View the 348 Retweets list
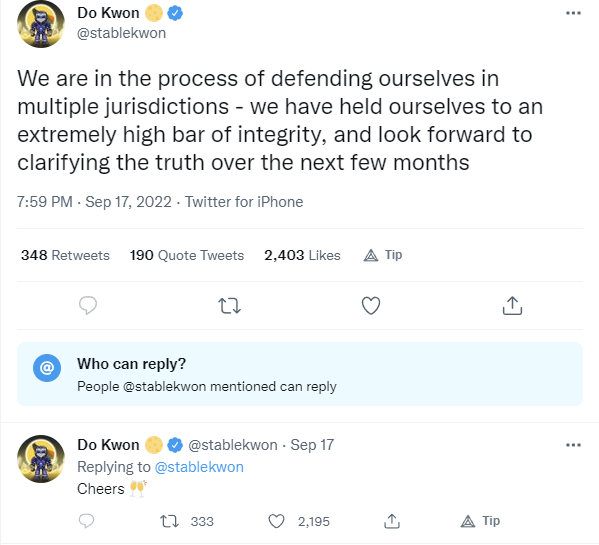The image size is (599, 545). [65, 255]
